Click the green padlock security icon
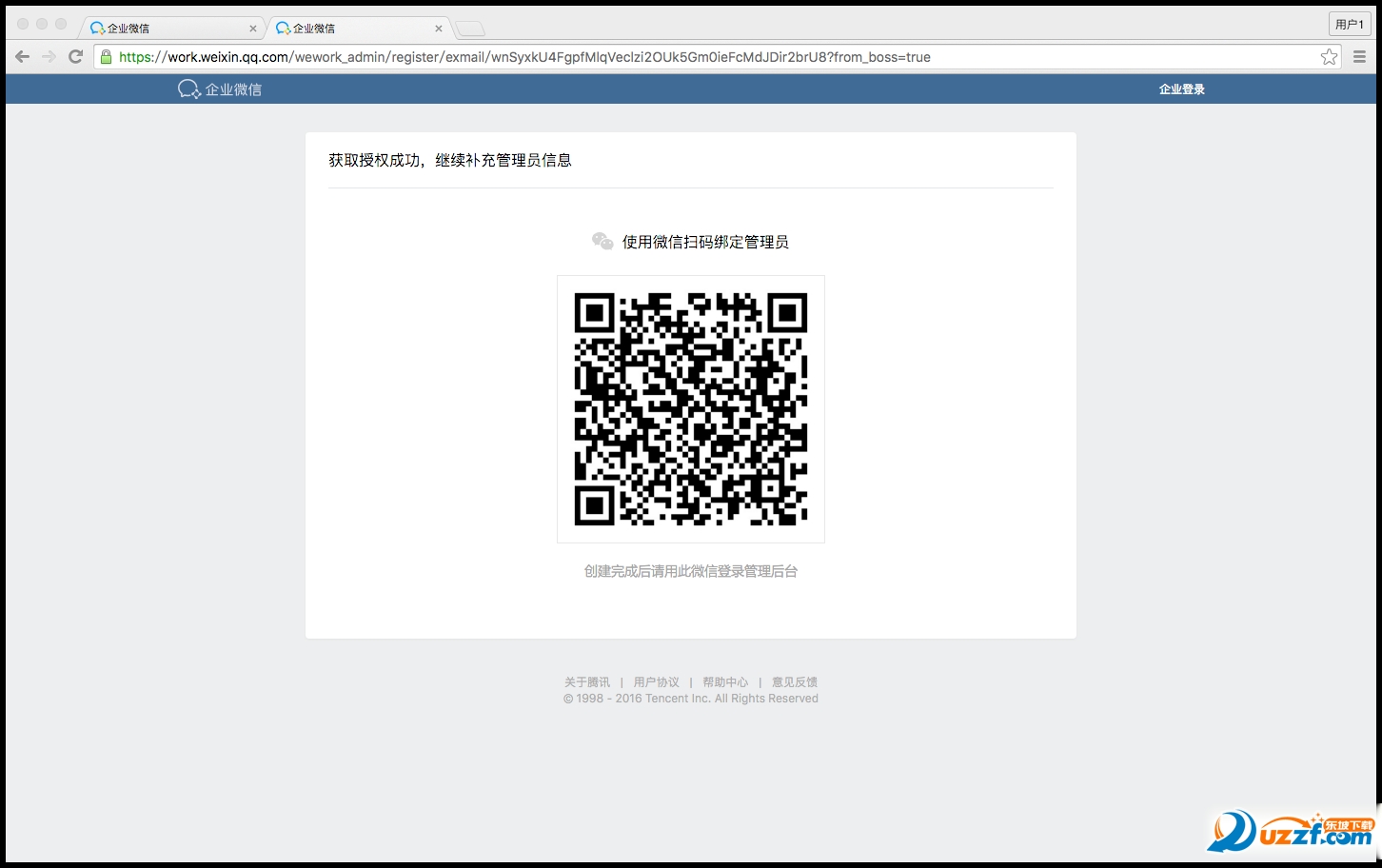This screenshot has width=1382, height=868. pos(106,57)
